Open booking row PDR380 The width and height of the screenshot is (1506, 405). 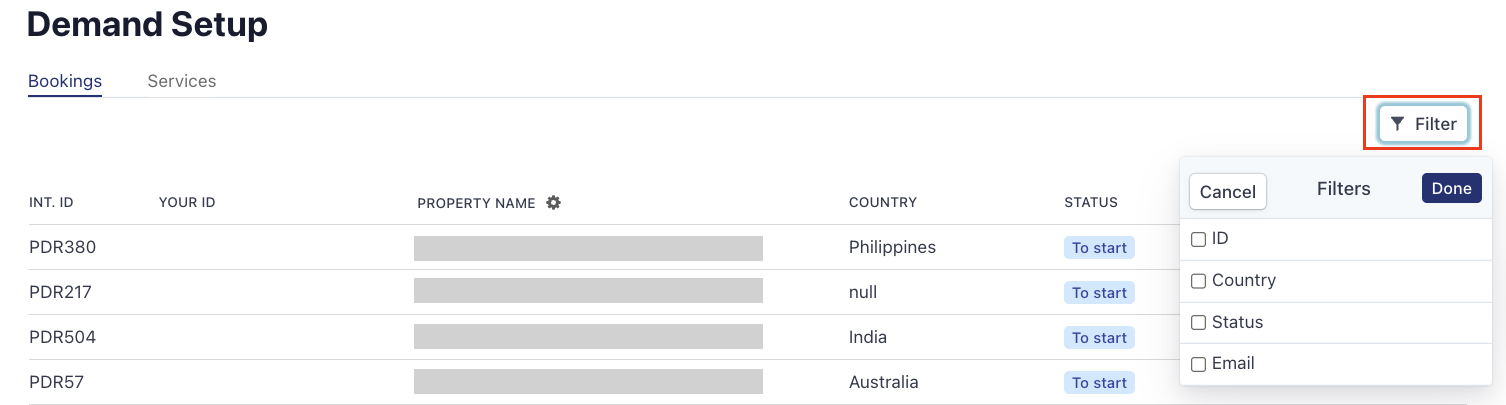click(x=62, y=247)
